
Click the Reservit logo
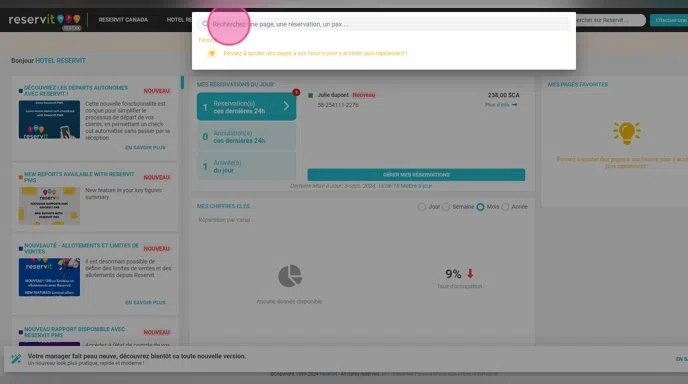(x=45, y=20)
